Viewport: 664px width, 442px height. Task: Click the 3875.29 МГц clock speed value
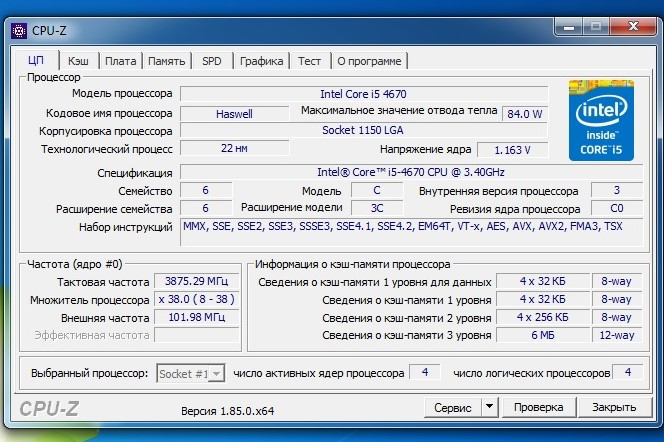(196, 281)
